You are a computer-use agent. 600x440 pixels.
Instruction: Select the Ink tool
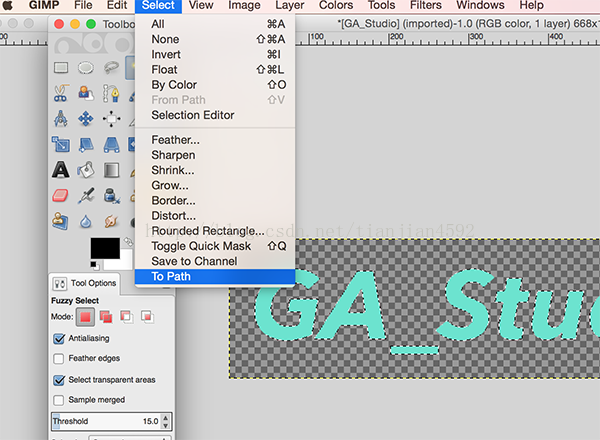pos(111,196)
